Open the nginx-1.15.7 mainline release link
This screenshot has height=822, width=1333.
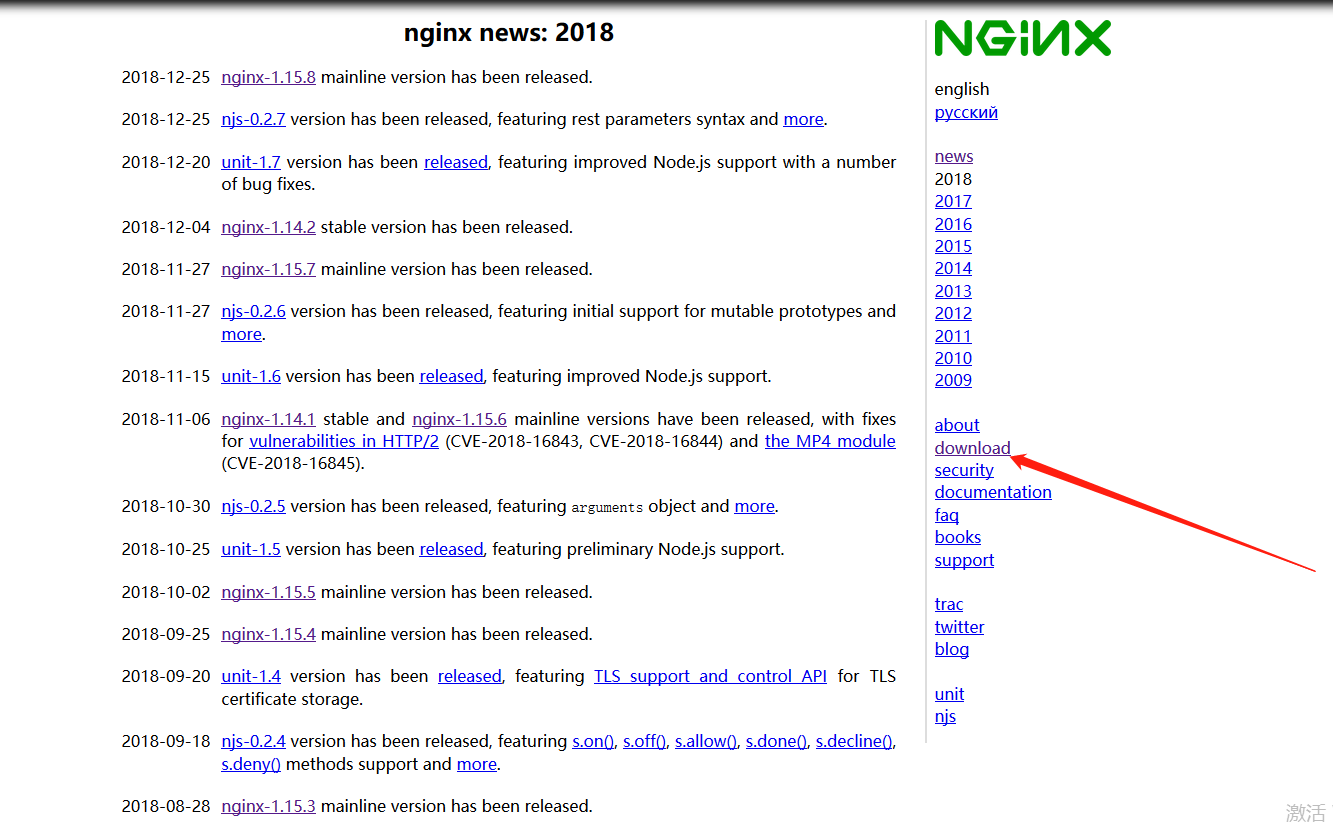pyautogui.click(x=268, y=269)
